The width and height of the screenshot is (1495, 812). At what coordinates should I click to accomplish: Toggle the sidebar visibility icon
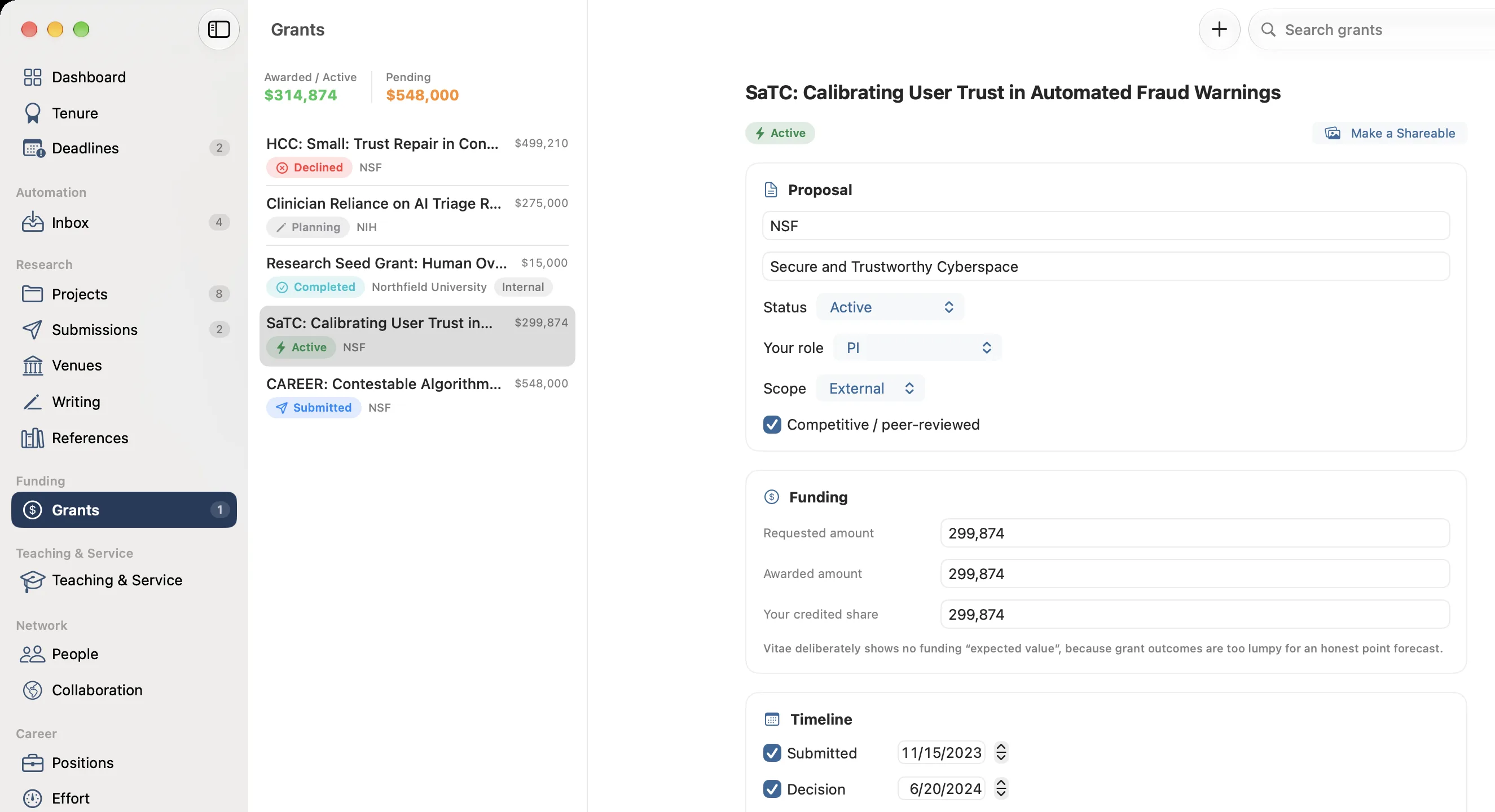click(219, 29)
